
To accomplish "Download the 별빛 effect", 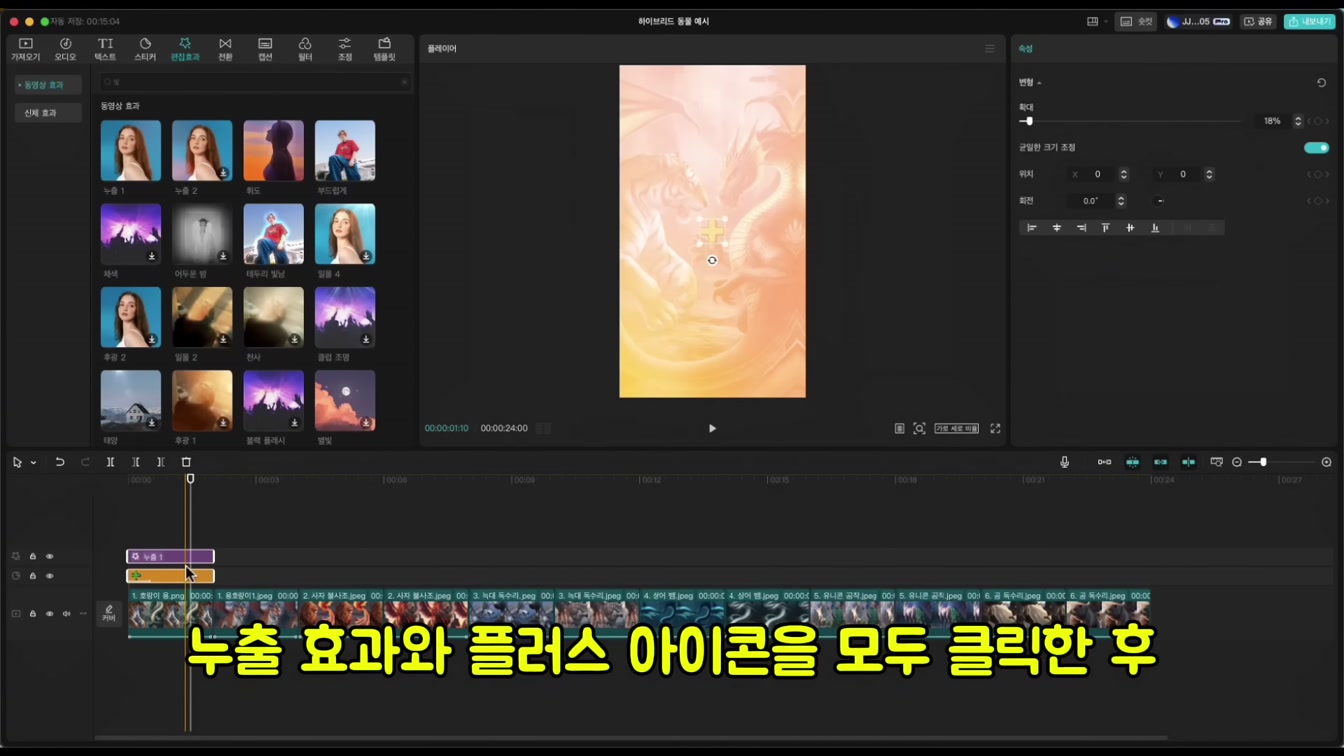I will pos(366,423).
